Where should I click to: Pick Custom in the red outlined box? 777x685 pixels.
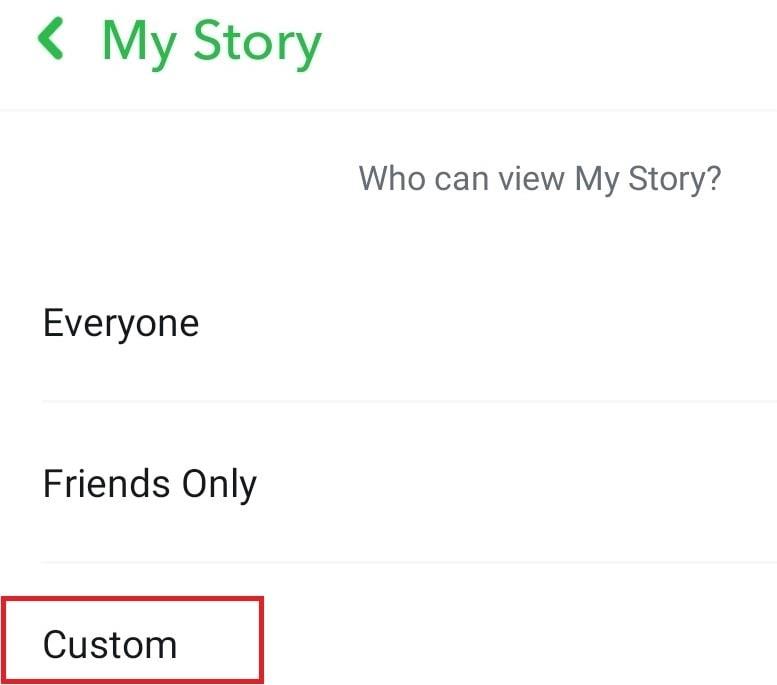coord(132,640)
